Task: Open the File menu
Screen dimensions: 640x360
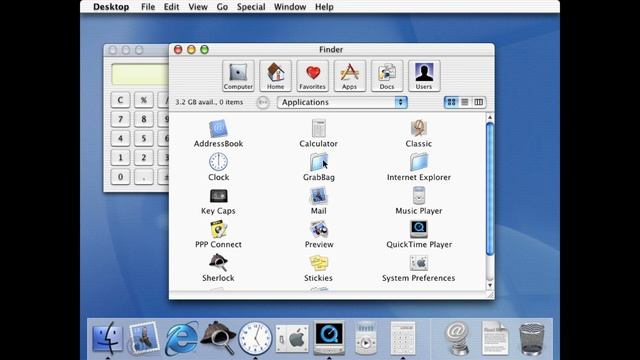Action: (148, 7)
